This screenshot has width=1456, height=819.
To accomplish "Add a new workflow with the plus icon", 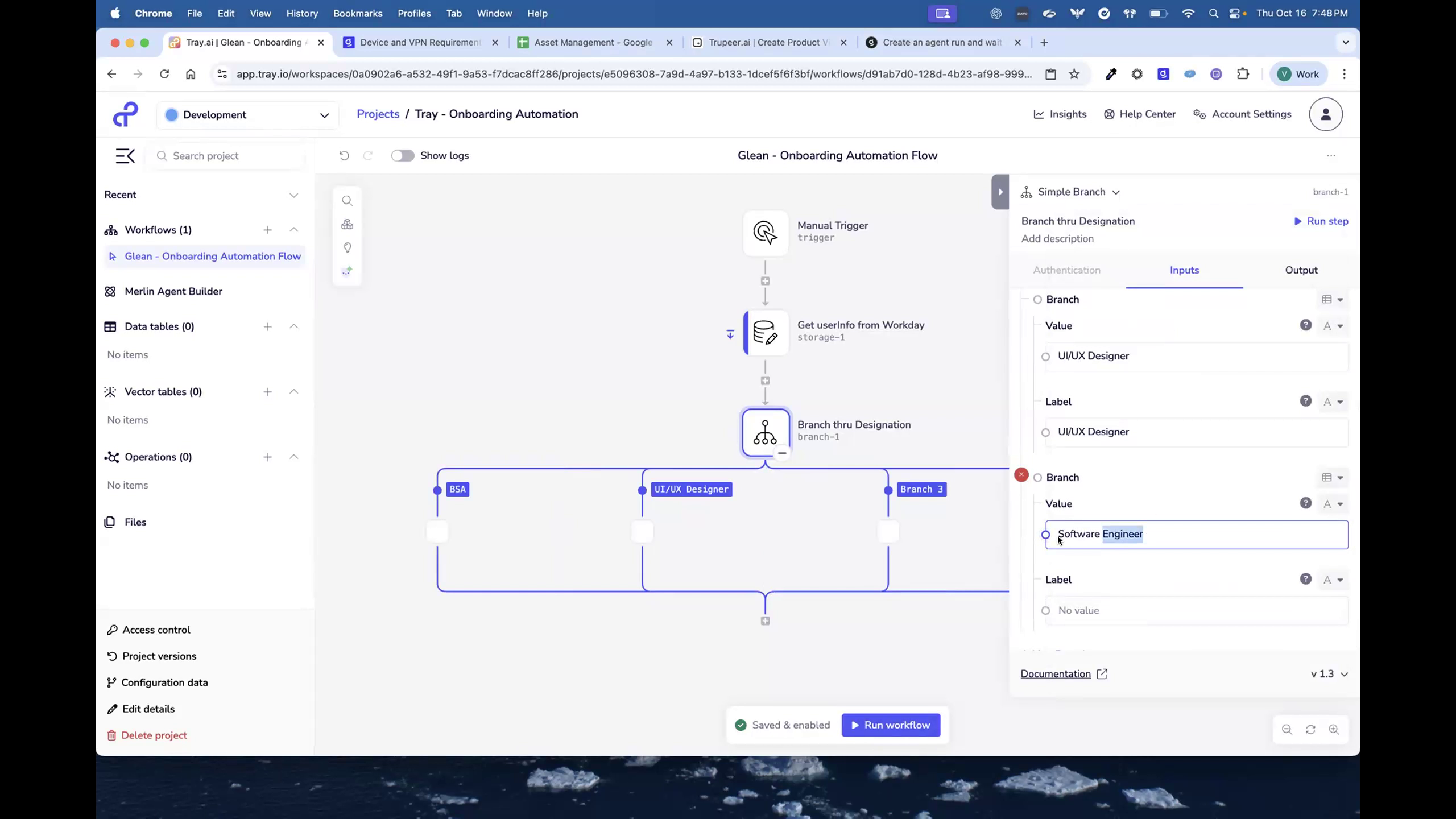I will pos(267,230).
